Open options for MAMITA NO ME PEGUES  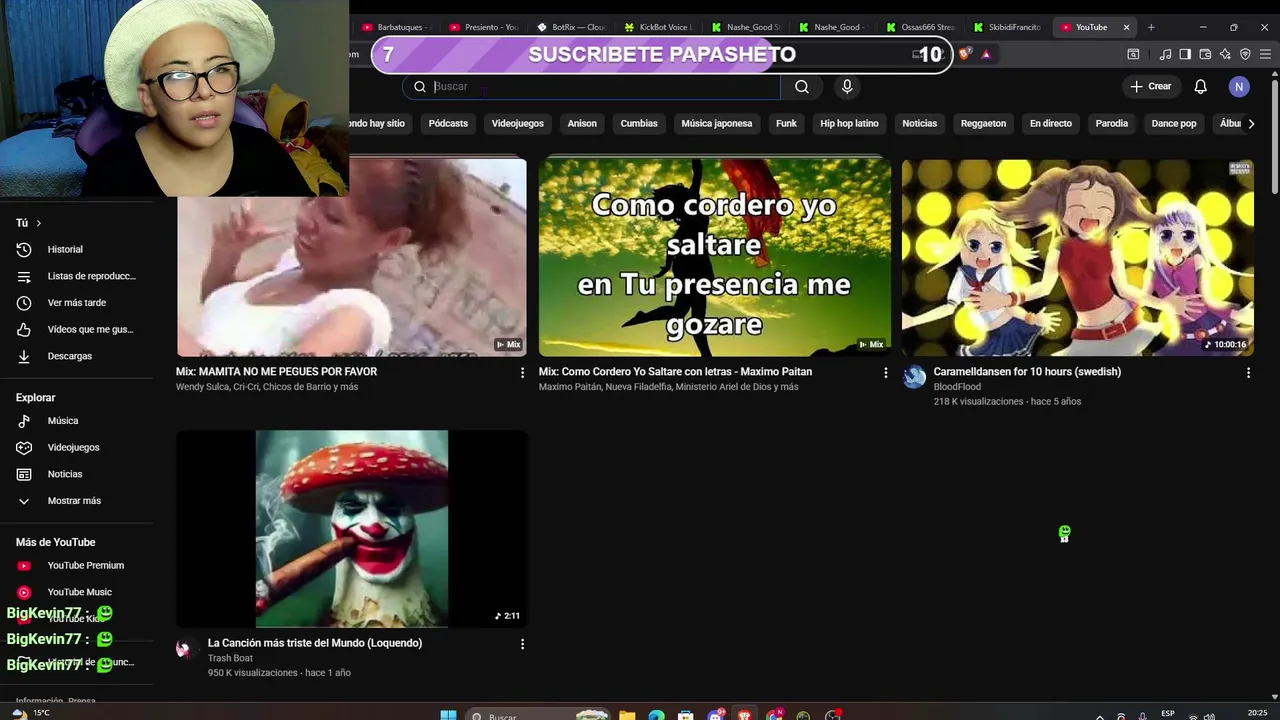point(522,373)
